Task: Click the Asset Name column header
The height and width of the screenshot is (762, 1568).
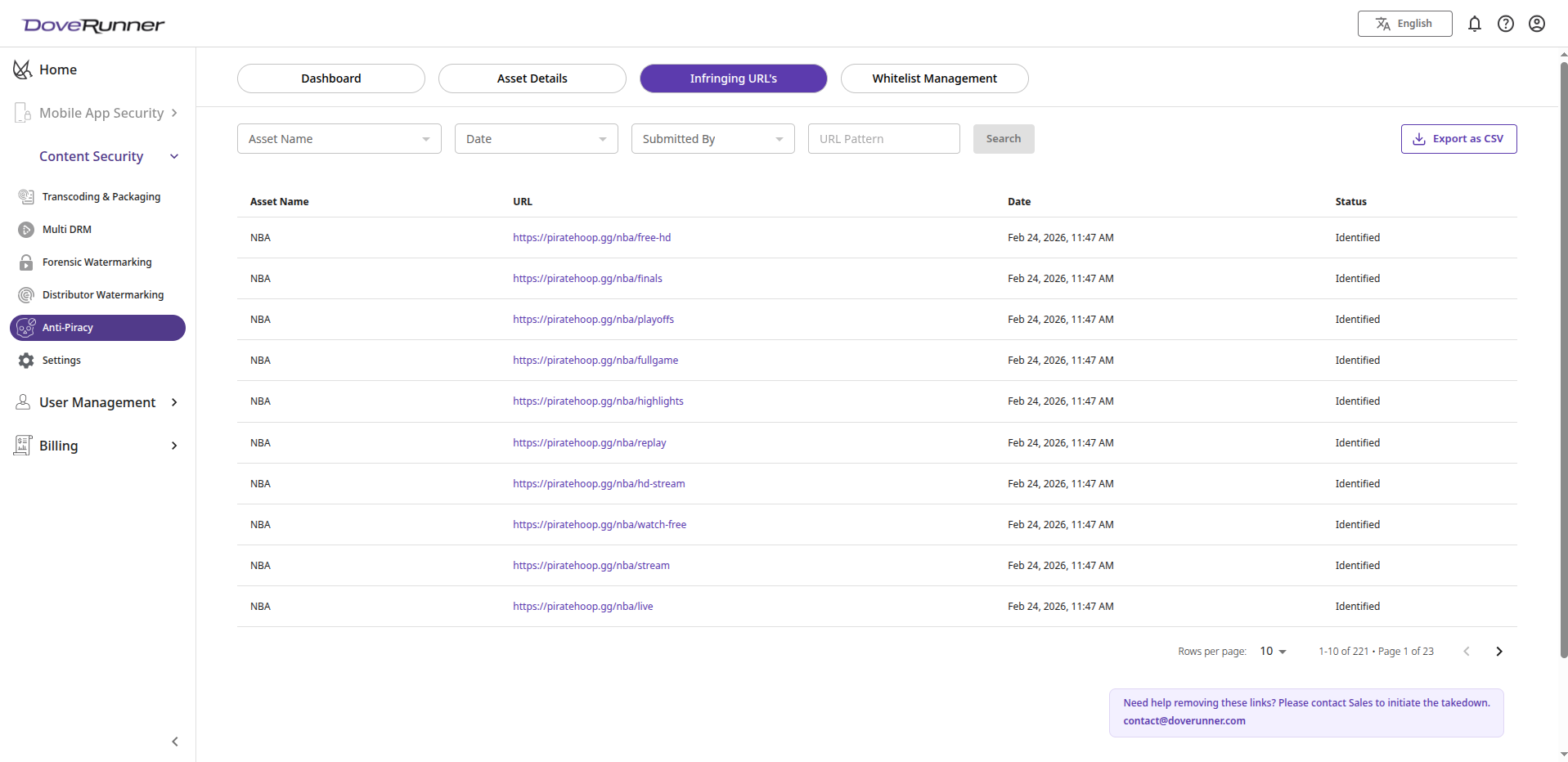Action: point(280,202)
